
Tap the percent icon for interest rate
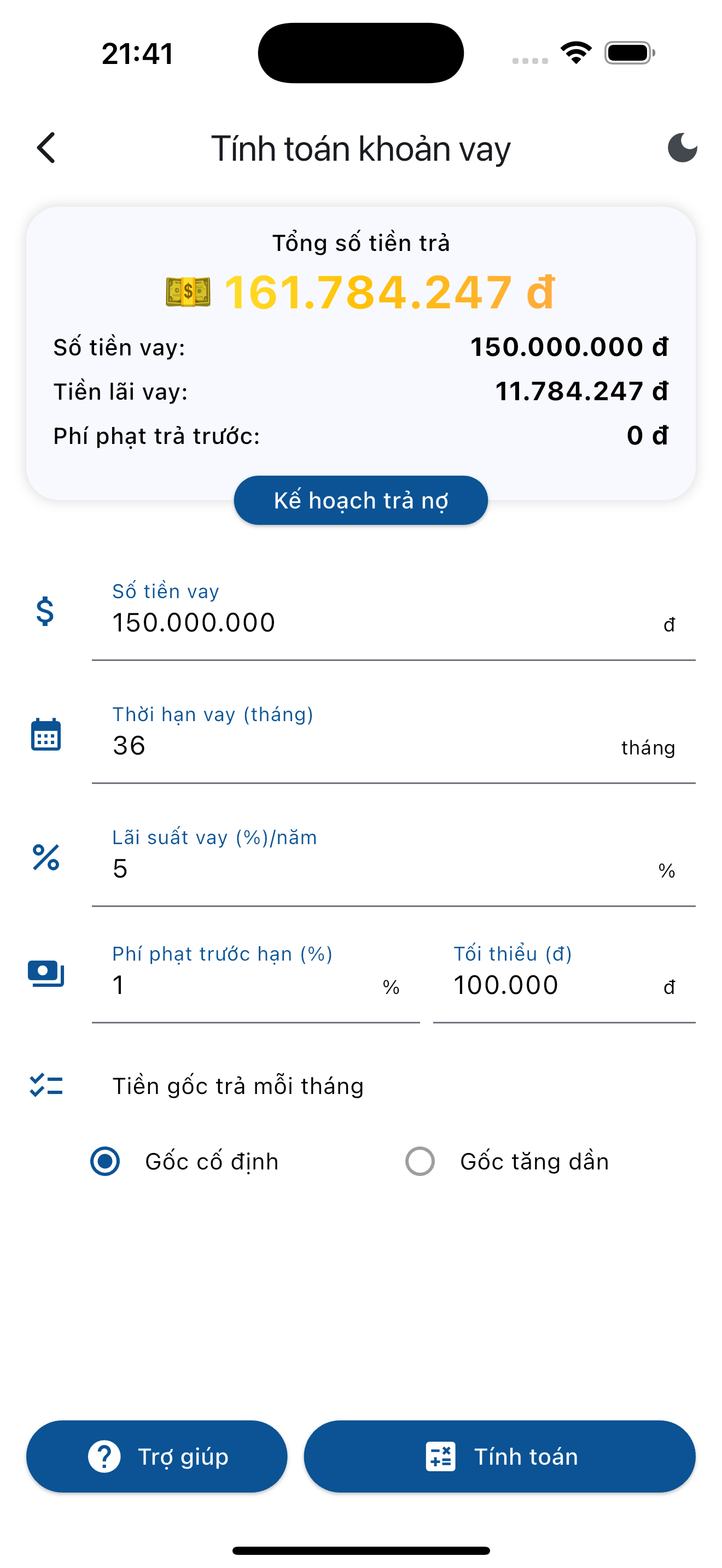[x=45, y=858]
